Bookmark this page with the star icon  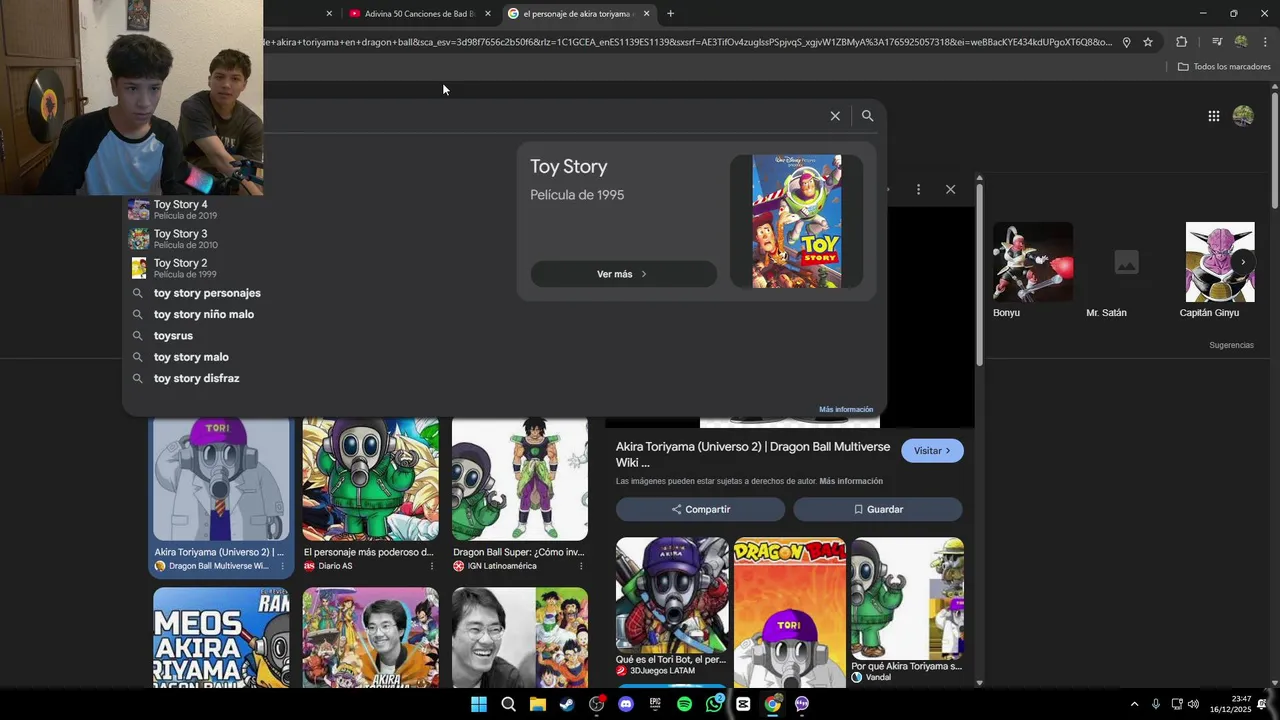[x=1148, y=42]
